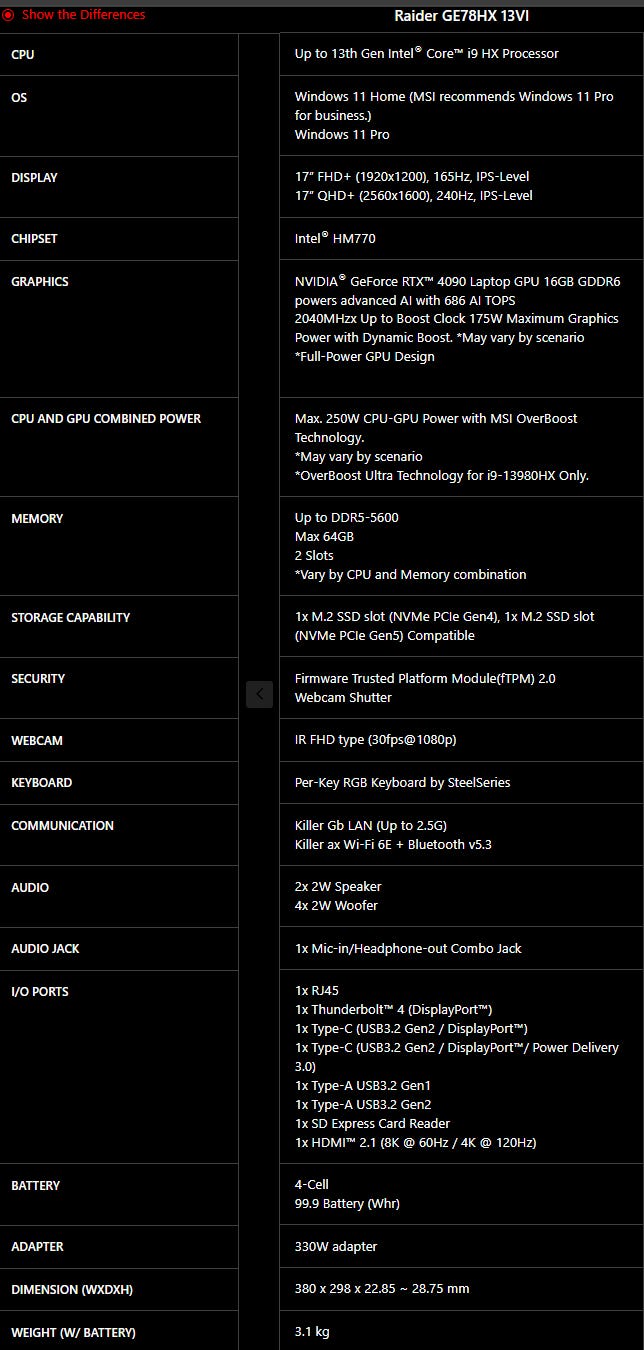
Task: Select the DISPLAY spec row label
Action: pos(34,178)
